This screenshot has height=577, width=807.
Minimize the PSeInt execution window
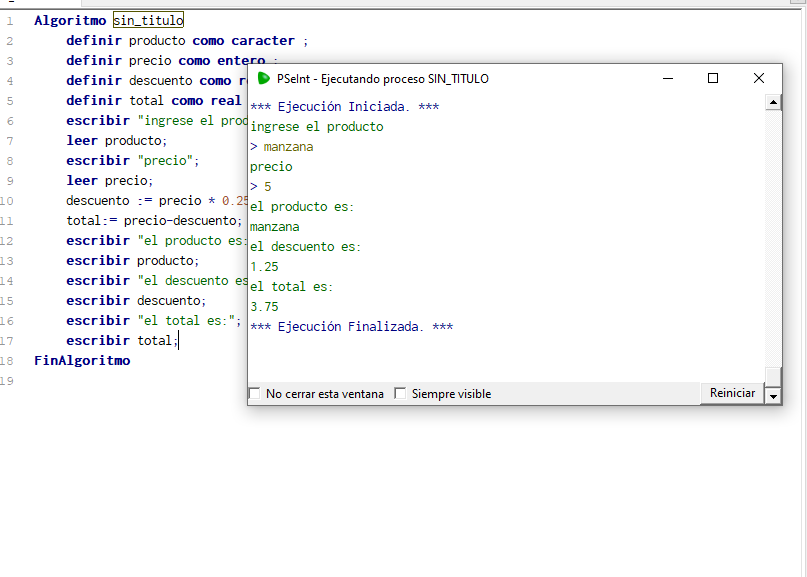[x=667, y=78]
